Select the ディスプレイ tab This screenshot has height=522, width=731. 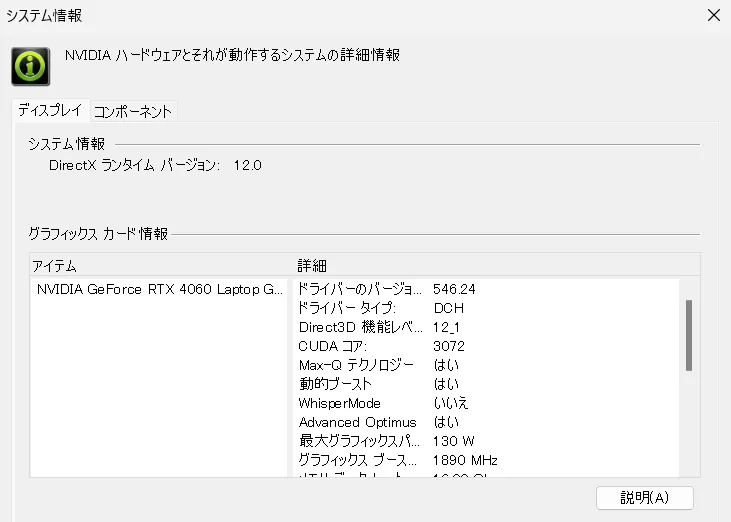(50, 111)
